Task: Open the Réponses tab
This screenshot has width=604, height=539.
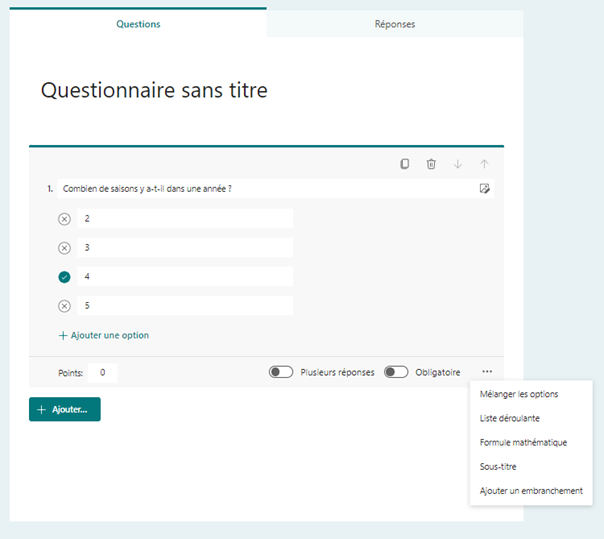Action: (x=395, y=24)
